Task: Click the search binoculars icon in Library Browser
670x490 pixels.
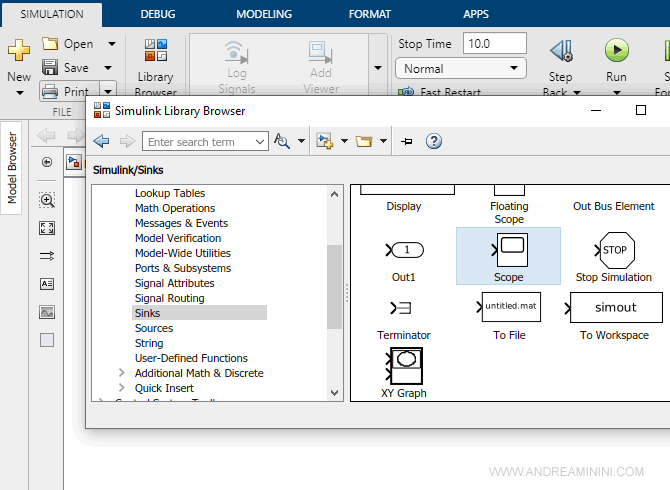Action: [x=282, y=141]
